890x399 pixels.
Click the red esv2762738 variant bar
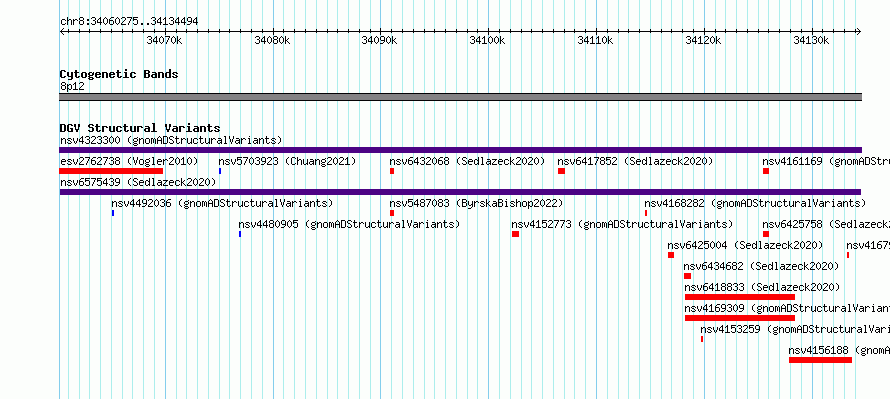(x=111, y=171)
